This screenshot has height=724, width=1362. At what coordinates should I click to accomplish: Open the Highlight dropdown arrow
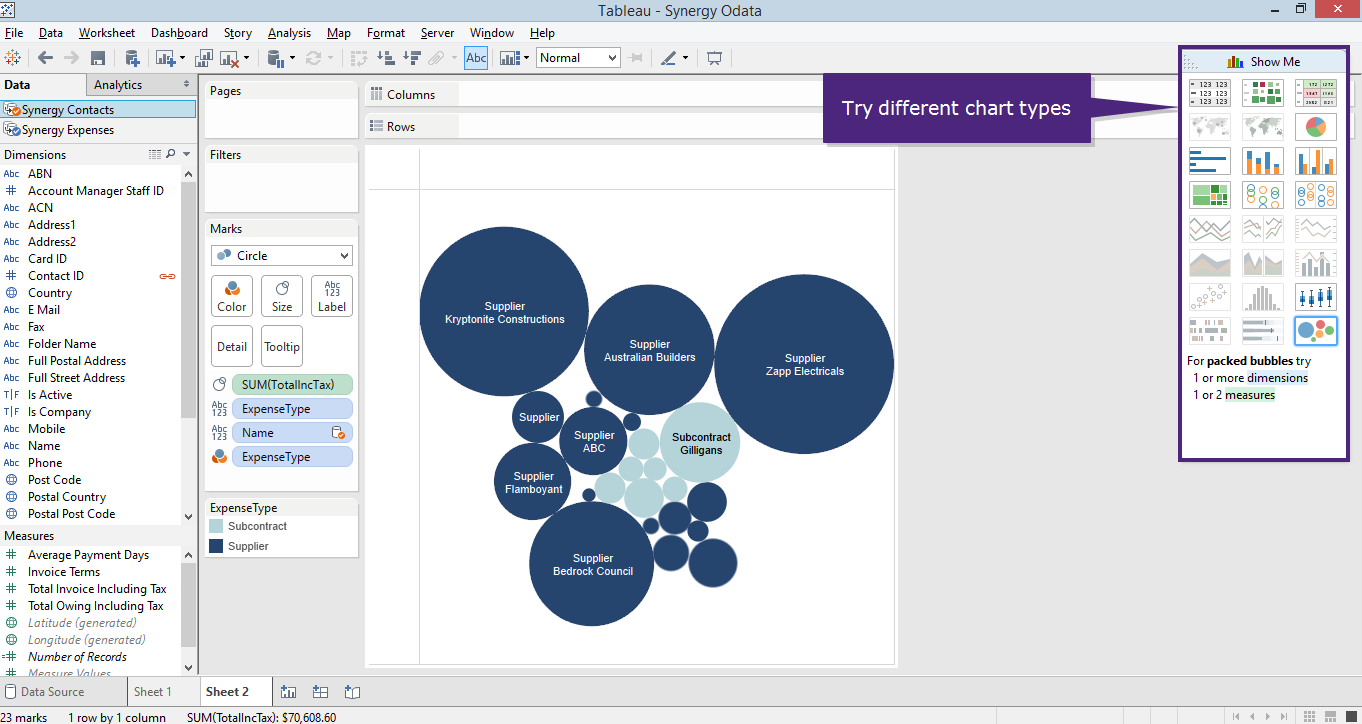pyautogui.click(x=685, y=58)
